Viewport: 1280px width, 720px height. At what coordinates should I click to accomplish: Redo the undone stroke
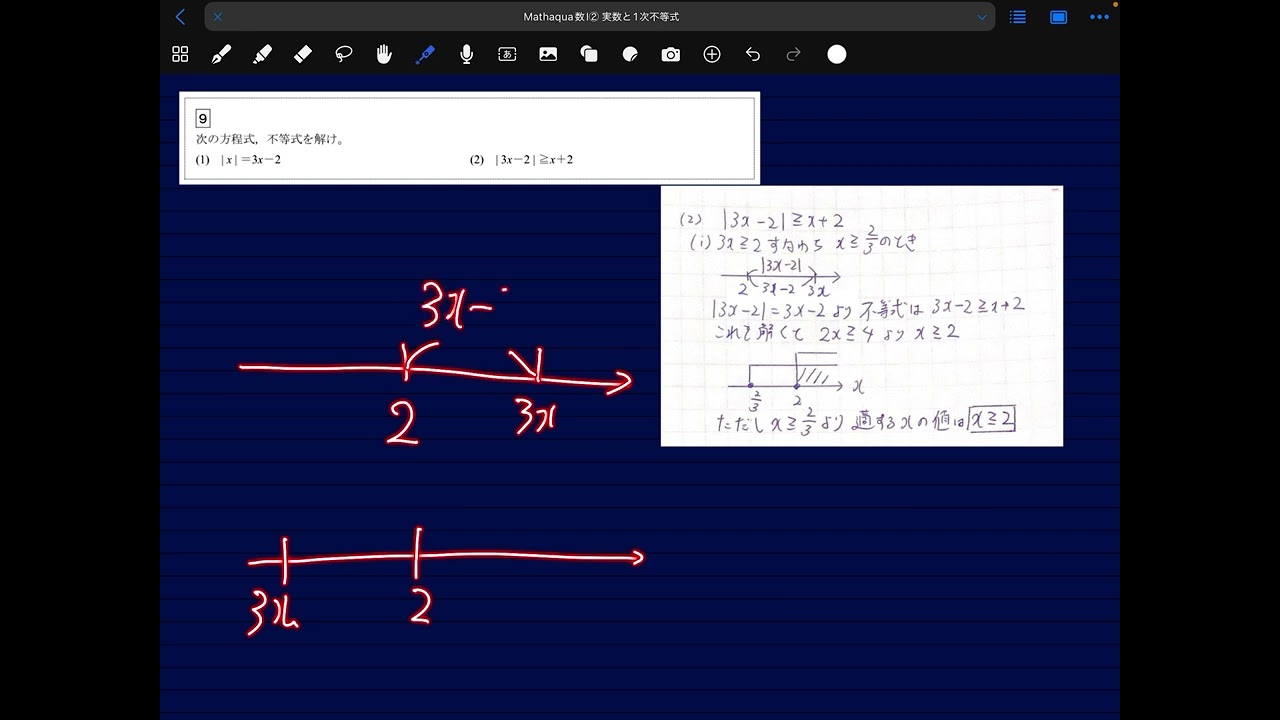pos(794,55)
